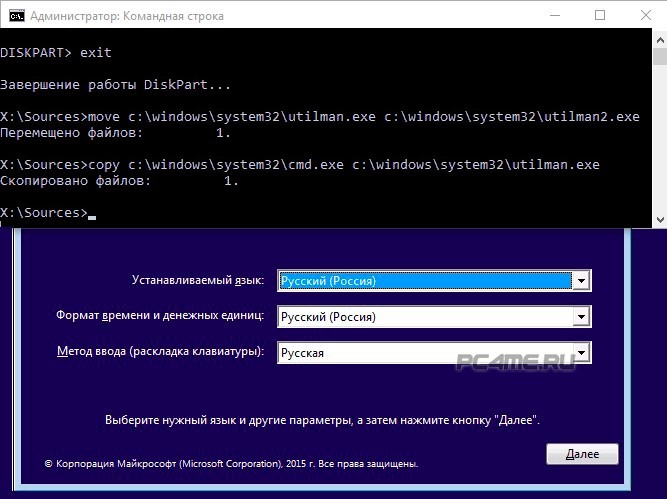667x499 pixels.
Task: Open the Формат времени и денежных единиц dropdown arrow
Action: [582, 317]
